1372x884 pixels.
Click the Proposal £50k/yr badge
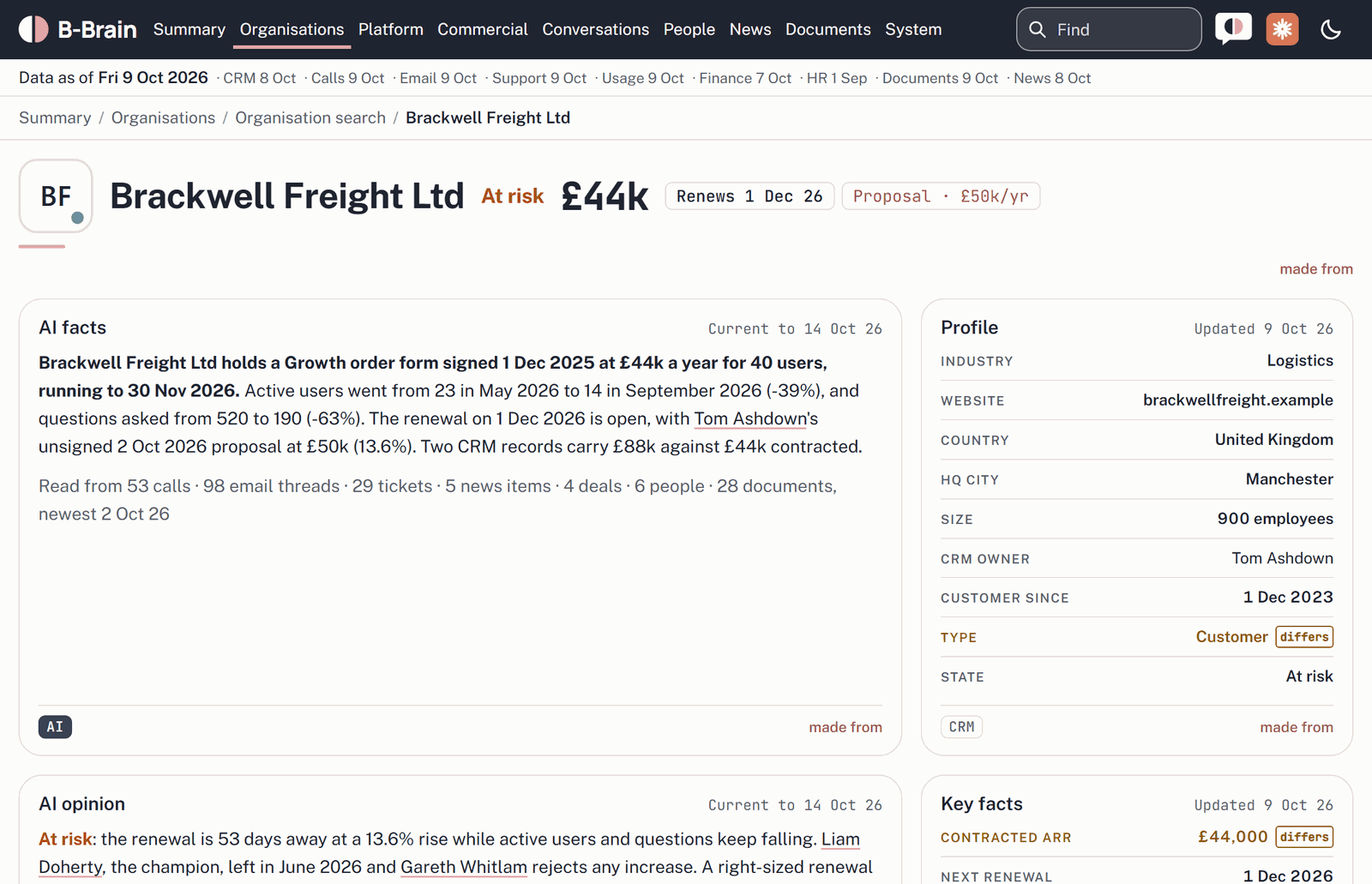coord(941,196)
